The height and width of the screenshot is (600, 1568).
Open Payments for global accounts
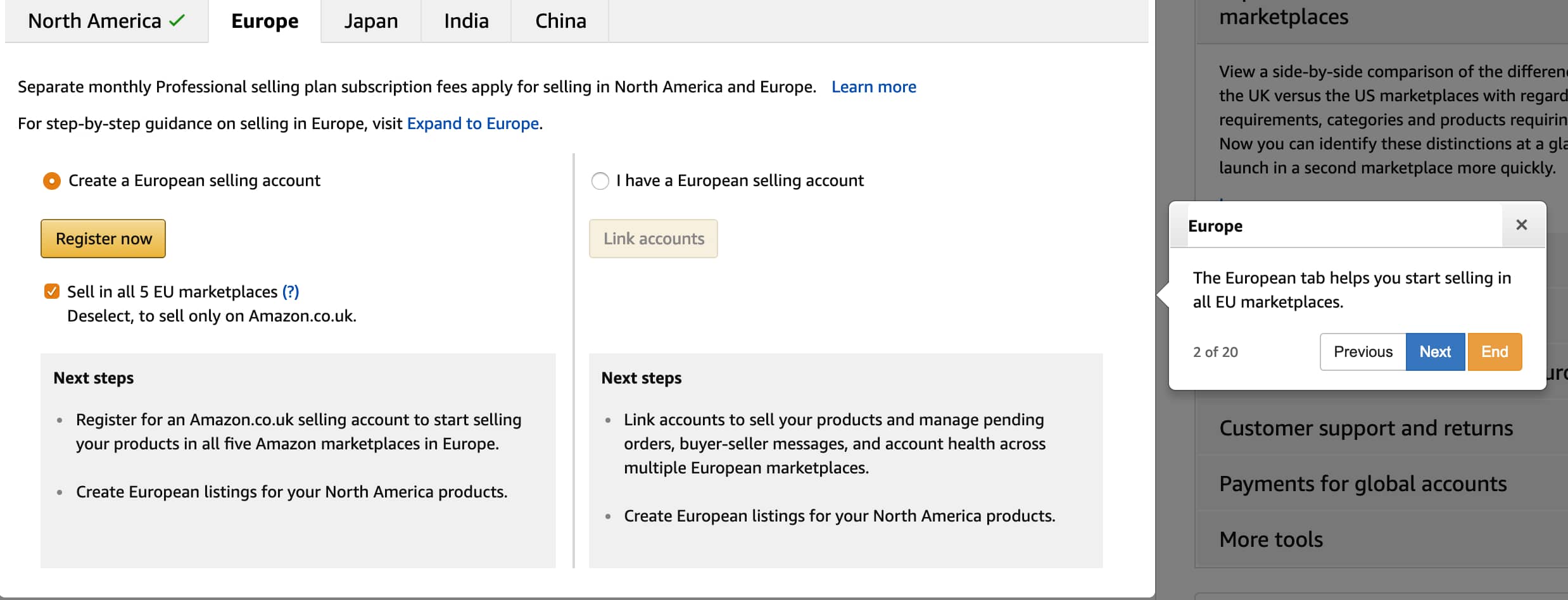click(x=1362, y=484)
